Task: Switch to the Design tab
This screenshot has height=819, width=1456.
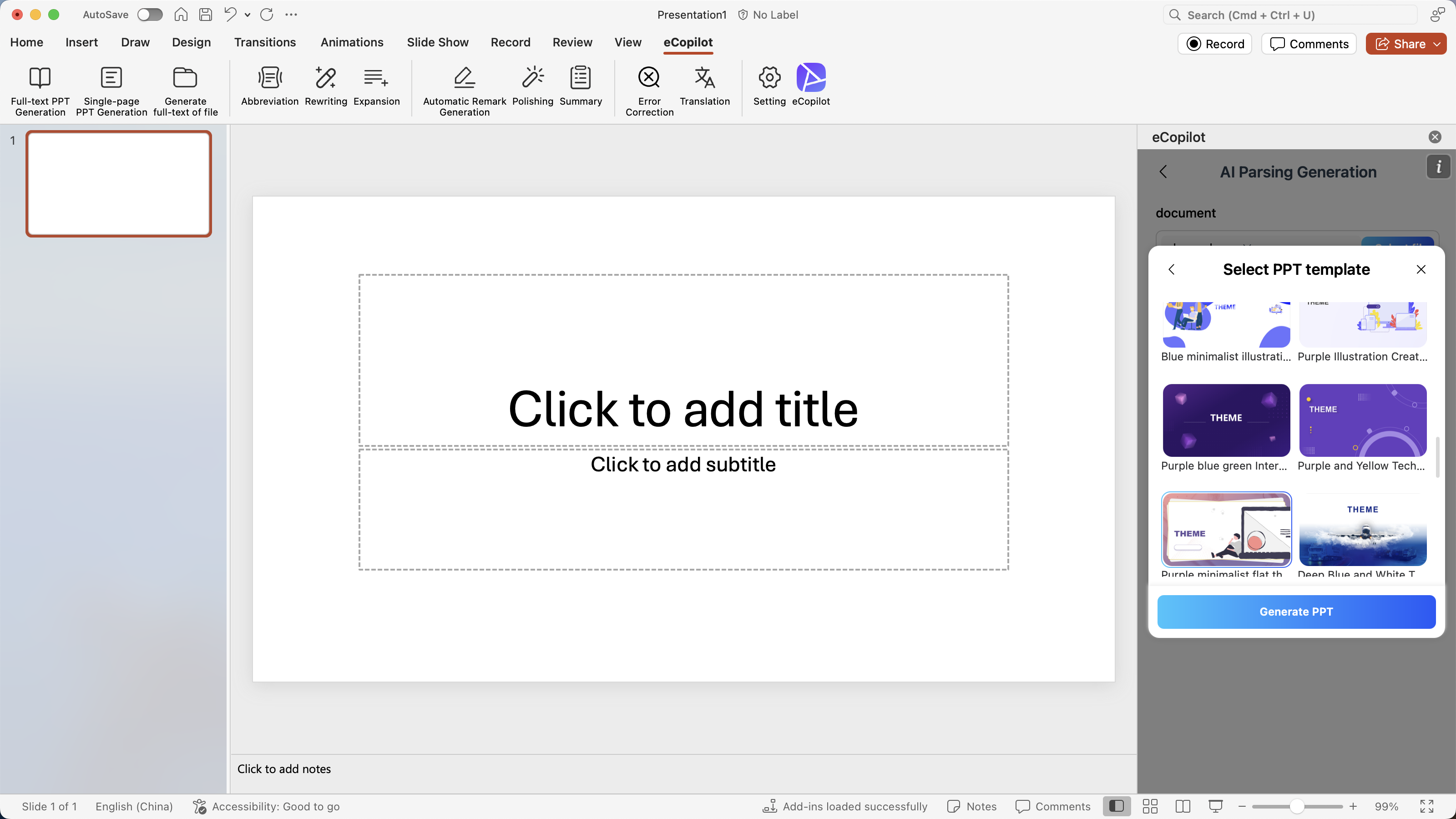Action: [191, 42]
